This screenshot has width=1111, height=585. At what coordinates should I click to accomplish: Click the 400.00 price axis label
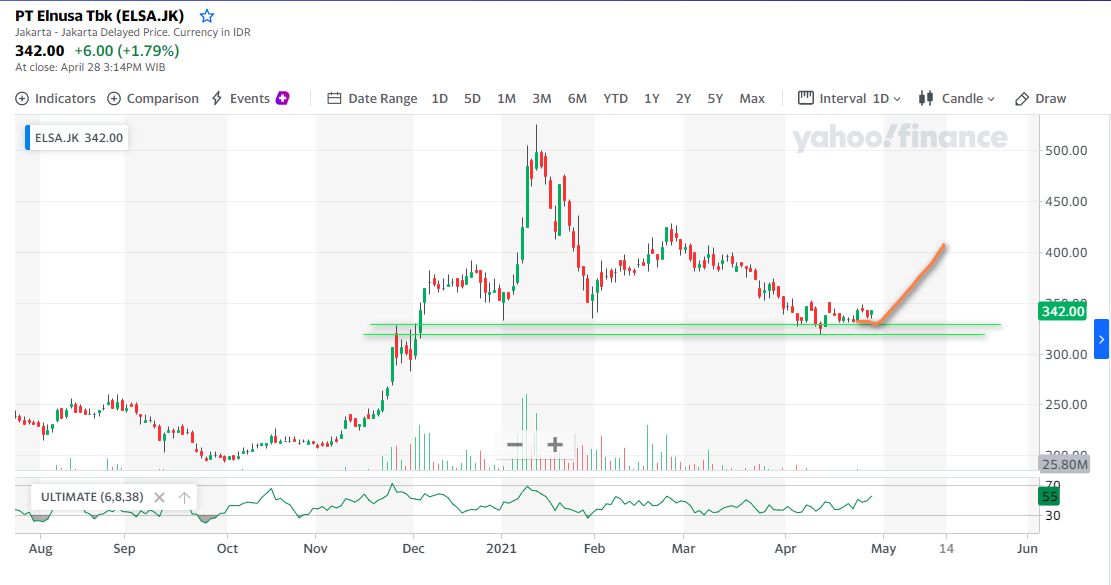[1066, 252]
